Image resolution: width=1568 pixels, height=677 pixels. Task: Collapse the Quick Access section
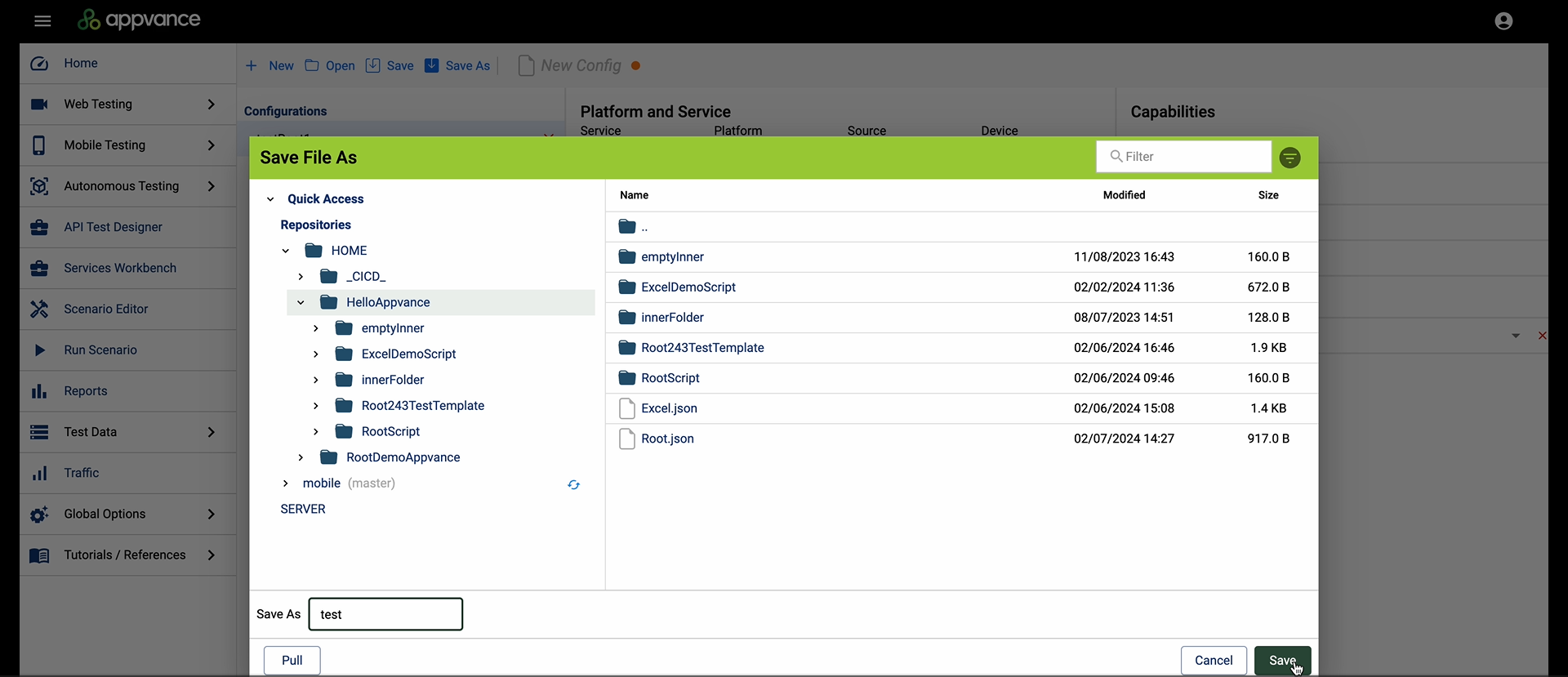270,199
